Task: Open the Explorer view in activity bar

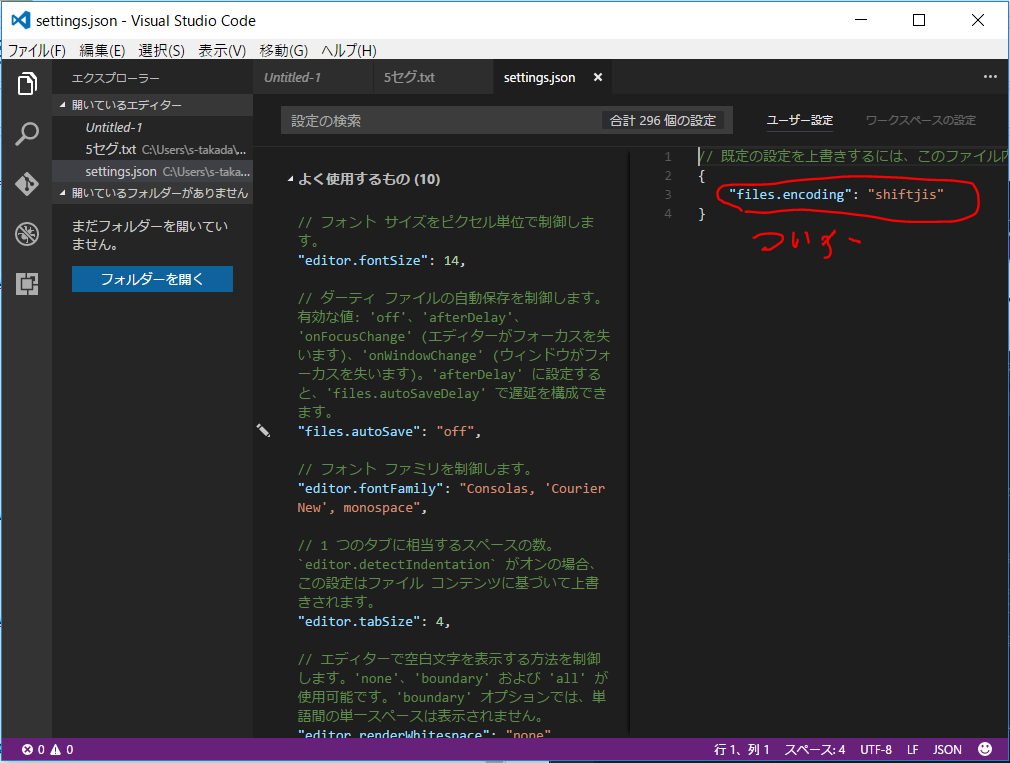Action: coord(27,84)
